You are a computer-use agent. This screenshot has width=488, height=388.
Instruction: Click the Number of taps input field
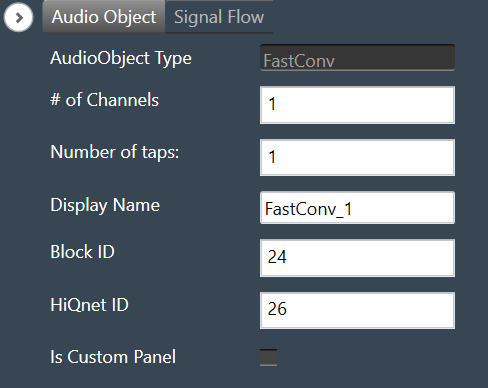[x=357, y=158]
